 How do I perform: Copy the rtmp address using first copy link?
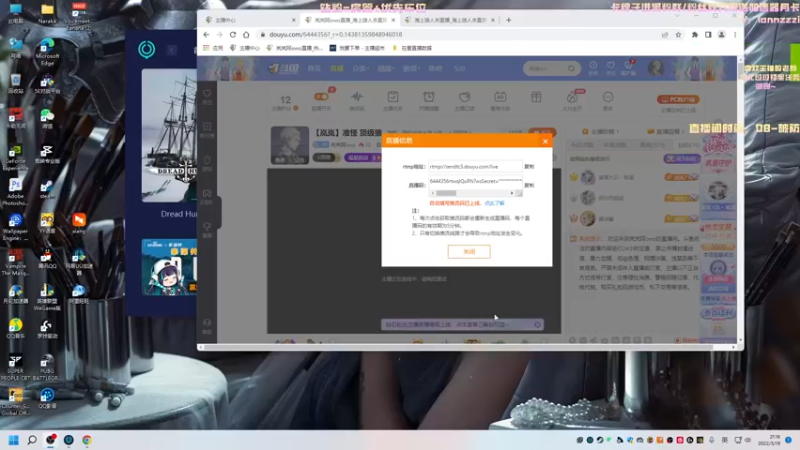coord(529,166)
